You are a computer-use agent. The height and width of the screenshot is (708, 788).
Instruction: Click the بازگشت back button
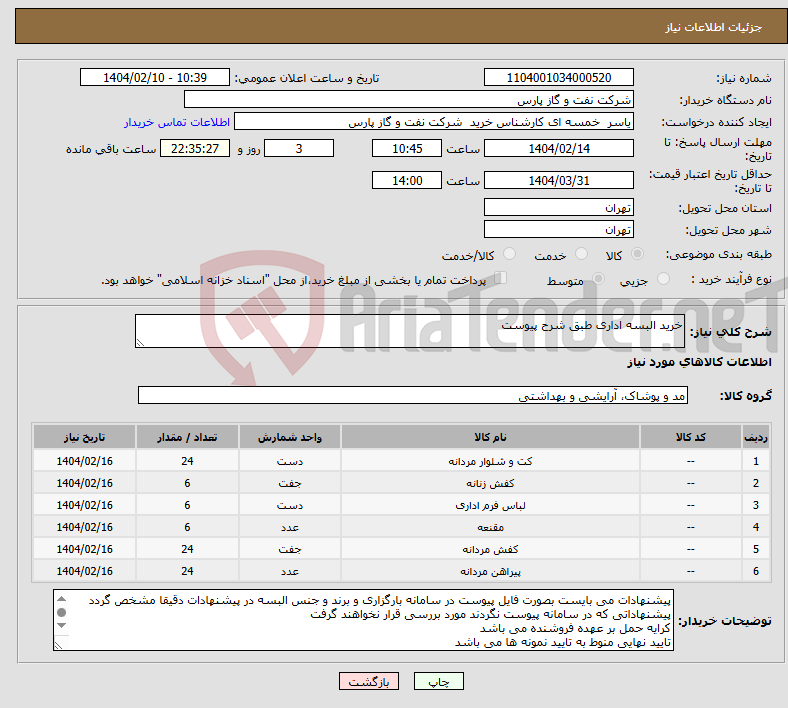click(x=369, y=681)
